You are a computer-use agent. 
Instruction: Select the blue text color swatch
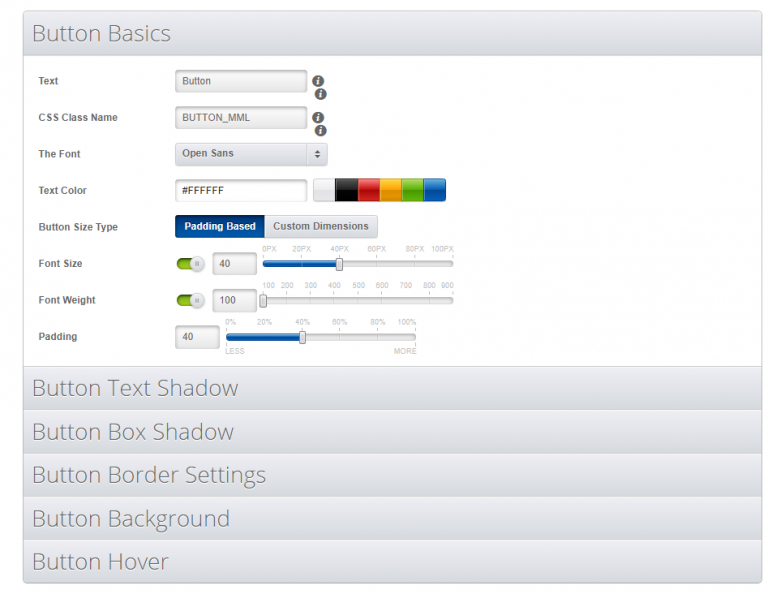(x=434, y=190)
